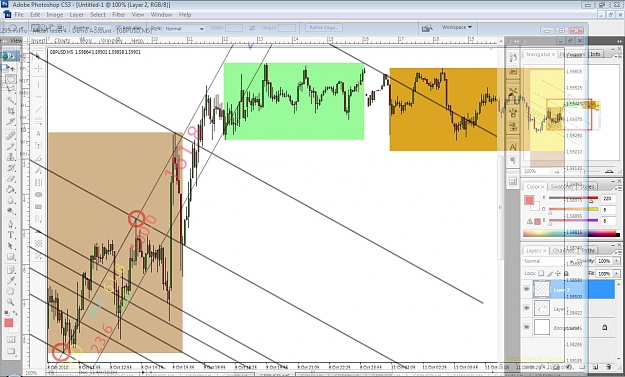Select the Blur tool
This screenshot has height=377, width=625.
[x=10, y=200]
